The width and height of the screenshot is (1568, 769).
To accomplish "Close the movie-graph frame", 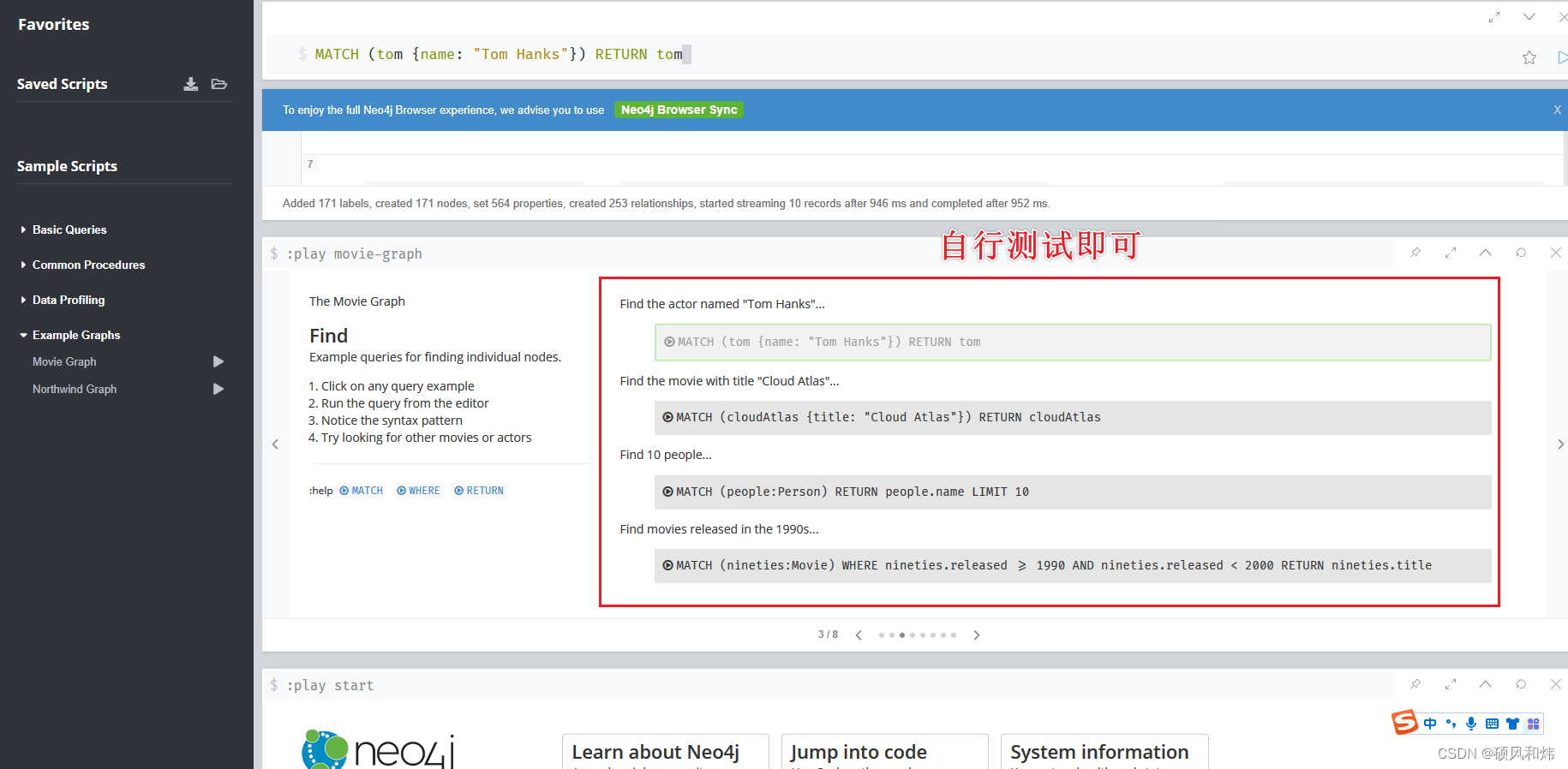I will coord(1556,253).
